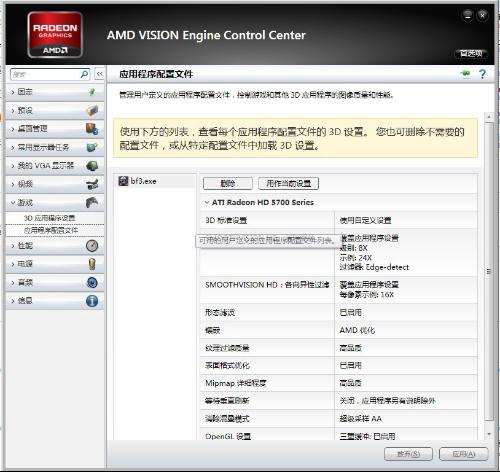The height and width of the screenshot is (472, 500).
Task: Click the 常用显示器任务 monitor icon
Action: click(92, 147)
